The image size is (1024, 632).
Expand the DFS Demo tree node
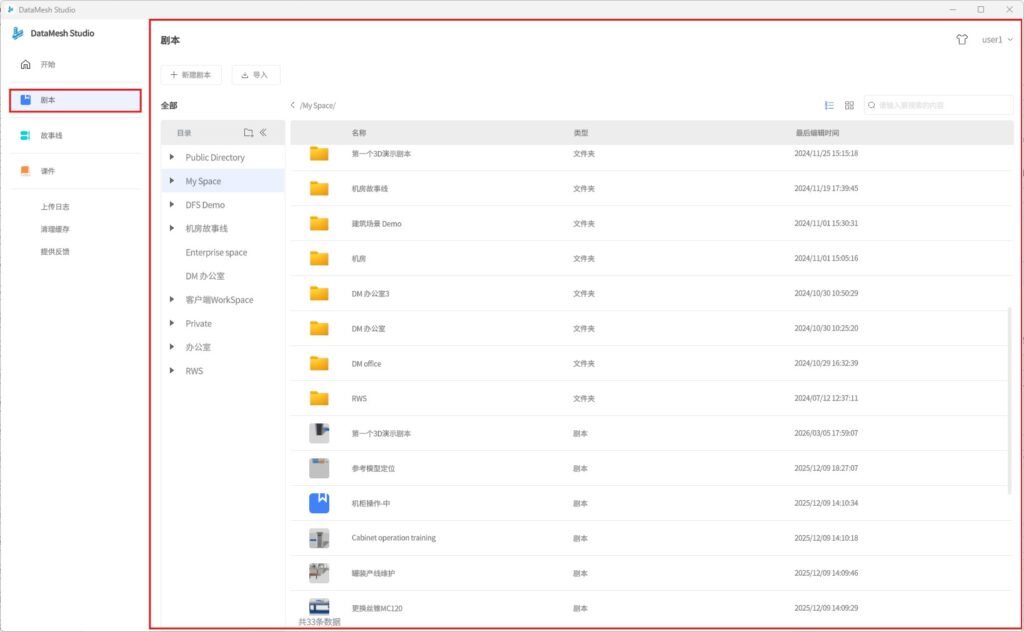[172, 205]
